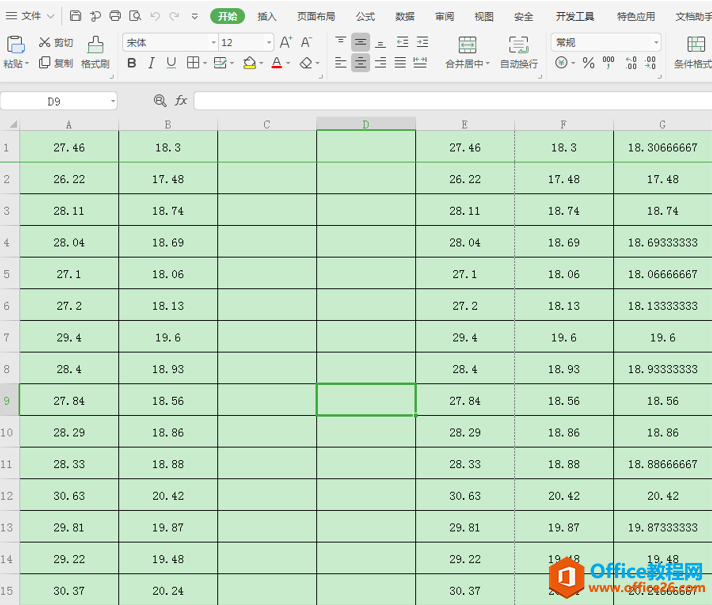Screen dimensions: 712x605
Task: Open Print Preview icon
Action: [x=135, y=16]
